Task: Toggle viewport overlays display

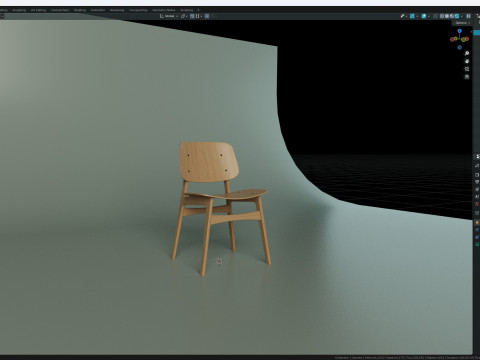Action: 424,16
